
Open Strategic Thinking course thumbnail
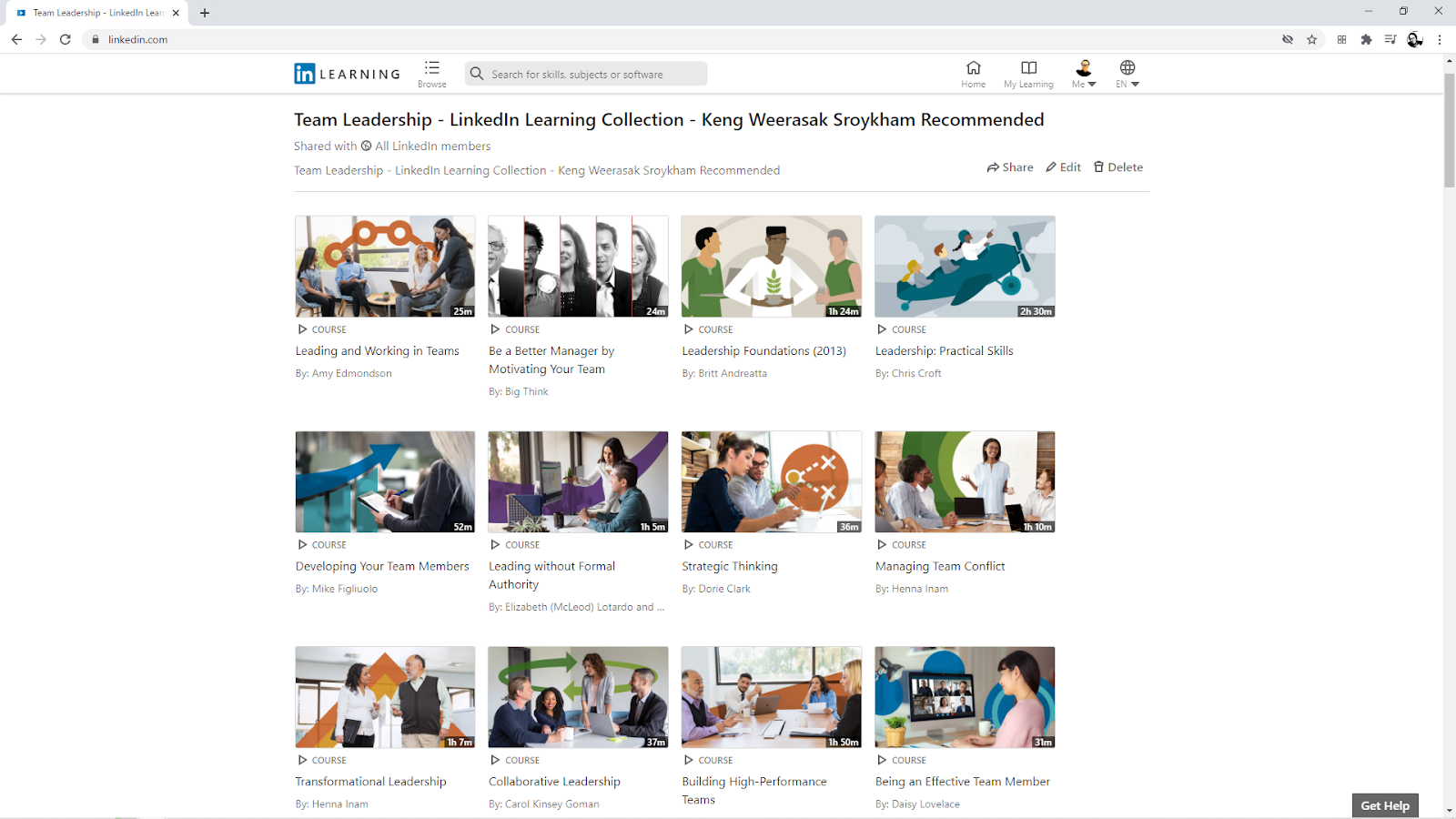(x=772, y=482)
